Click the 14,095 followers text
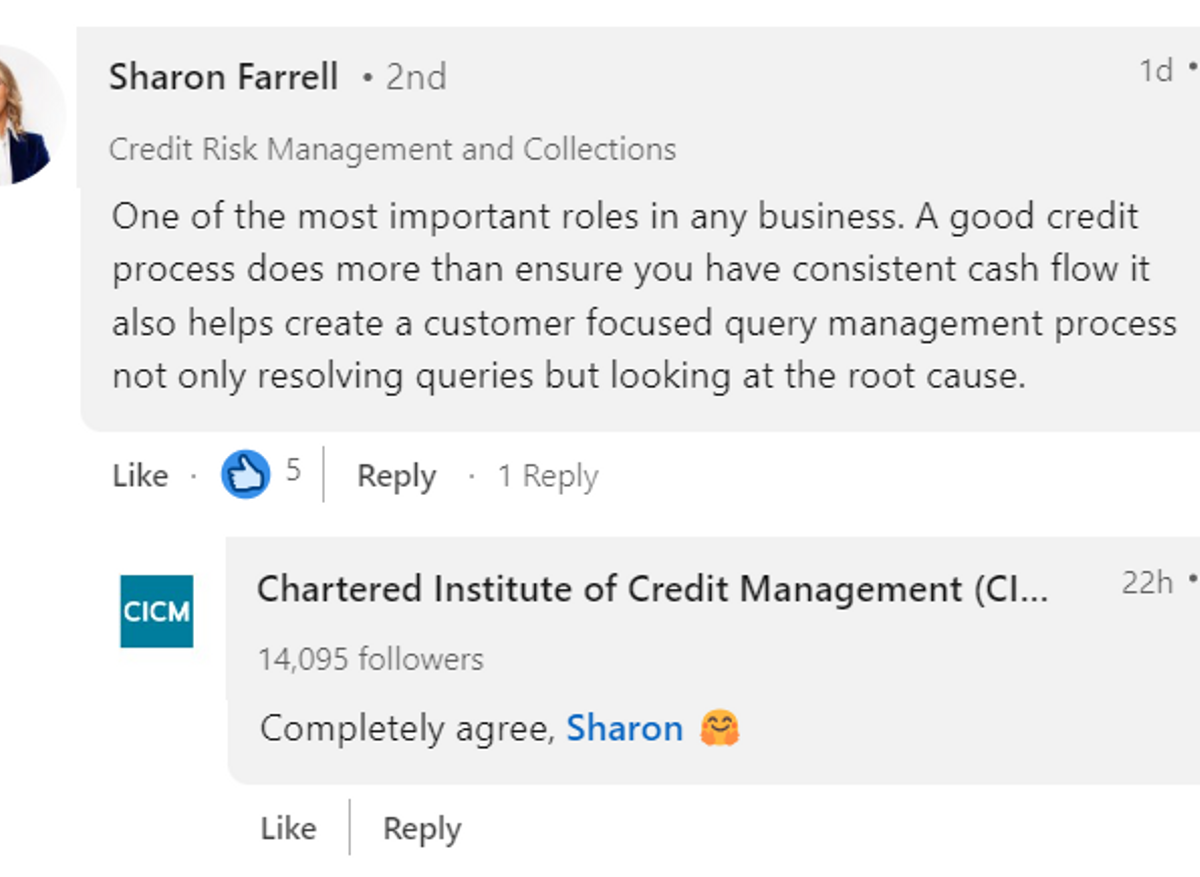This screenshot has width=1200, height=877. [x=371, y=659]
